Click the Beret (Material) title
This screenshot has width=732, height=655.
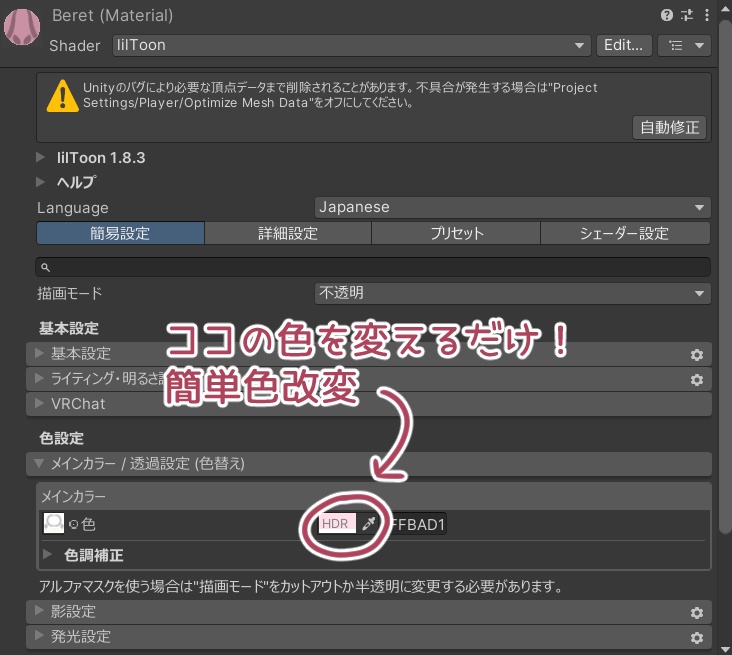113,15
